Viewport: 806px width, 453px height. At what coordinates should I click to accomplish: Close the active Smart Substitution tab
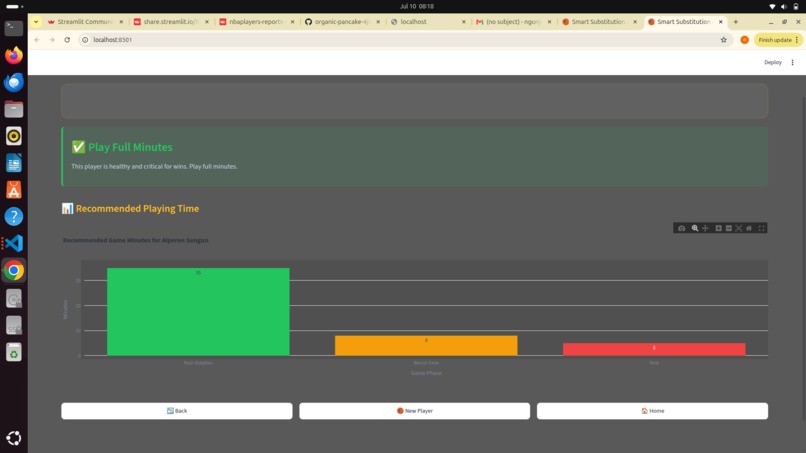click(720, 22)
